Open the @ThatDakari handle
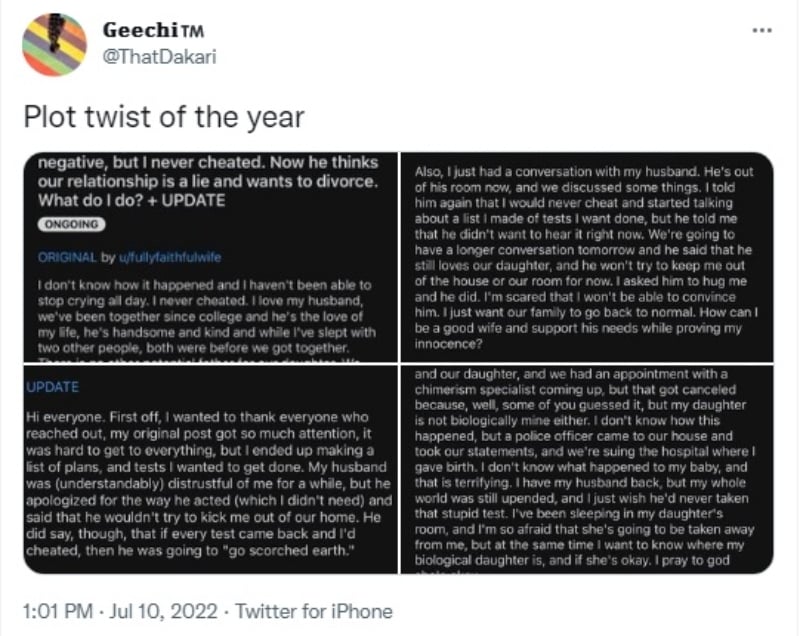 coord(159,56)
